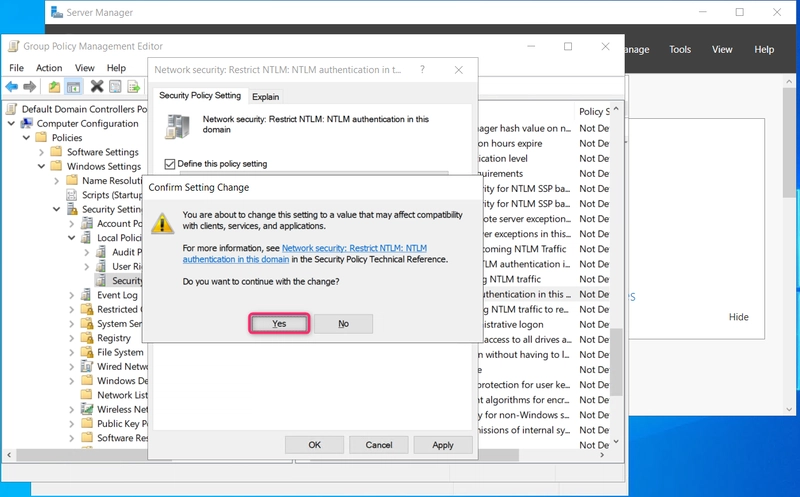Click the Wireless Network policies icon
800x497 pixels.
coord(87,409)
